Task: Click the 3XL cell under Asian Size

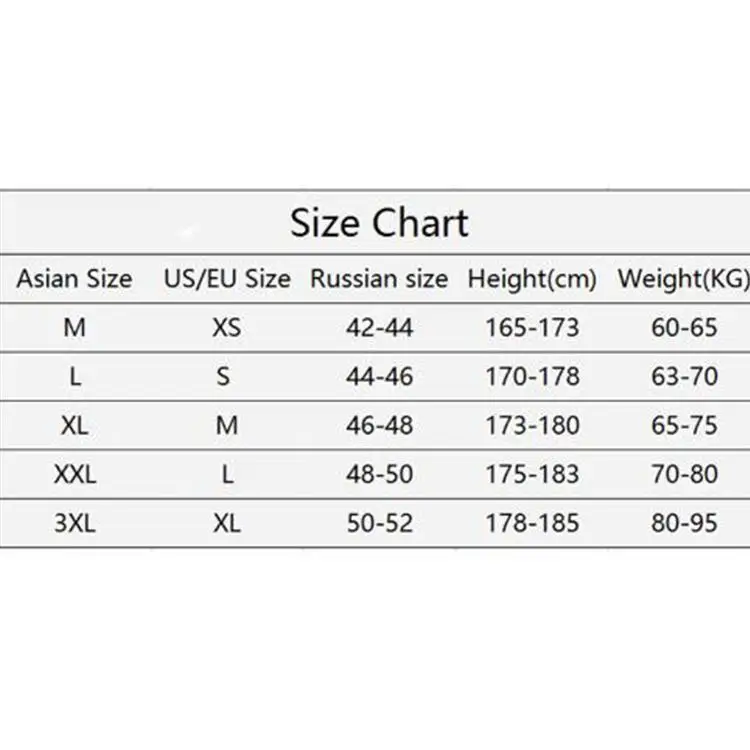Action: 74,523
